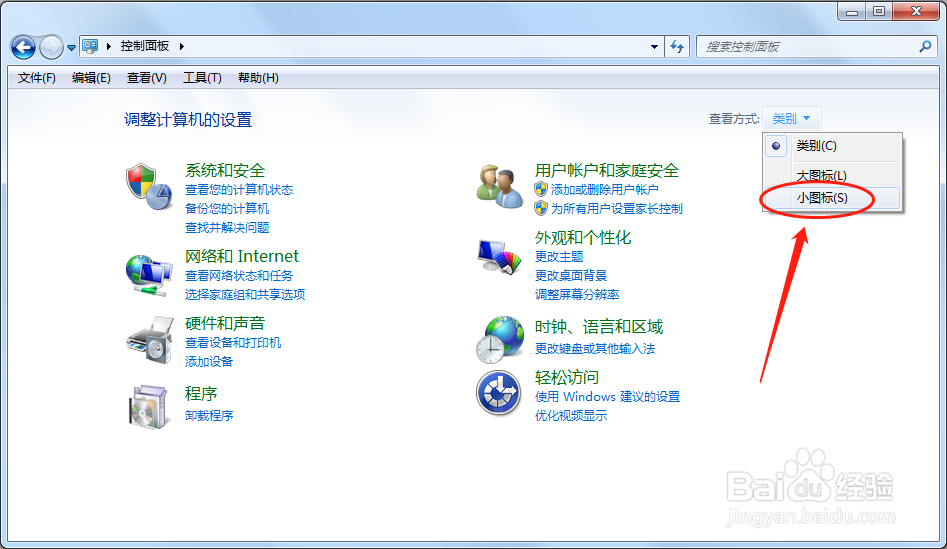947x549 pixels.
Task: Open the 工具(T) menu
Action: [202, 78]
